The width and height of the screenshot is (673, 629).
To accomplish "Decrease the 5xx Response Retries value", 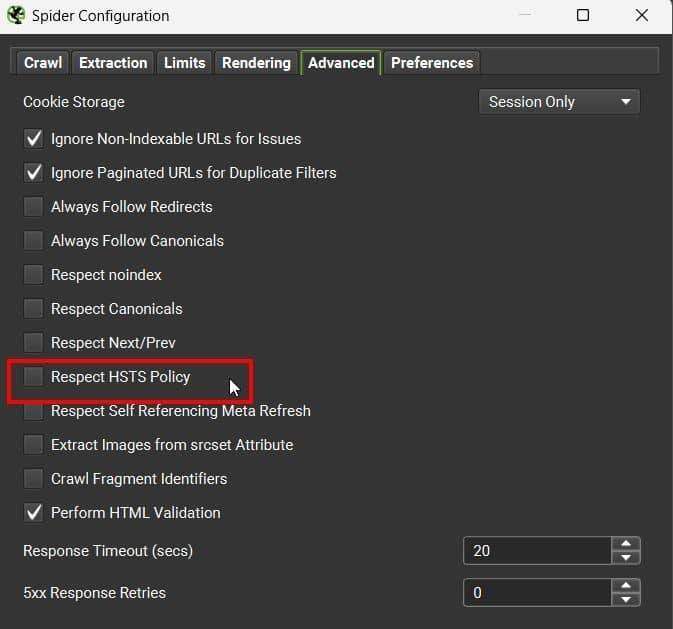I will point(626,599).
